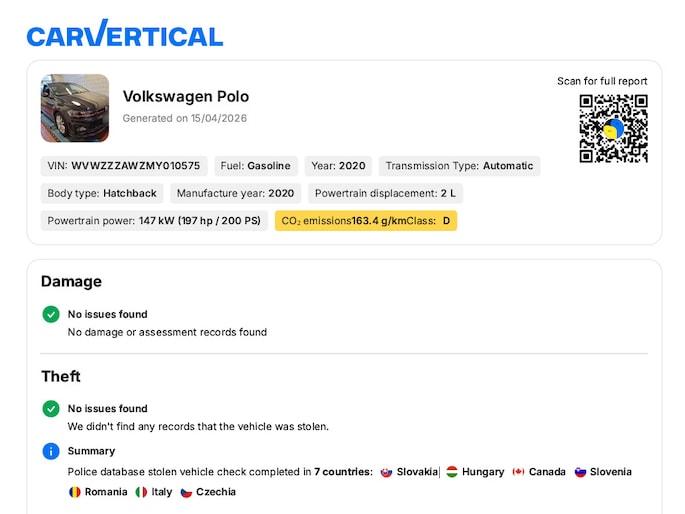Click the QR code for full report
685x514 pixels.
(613, 128)
